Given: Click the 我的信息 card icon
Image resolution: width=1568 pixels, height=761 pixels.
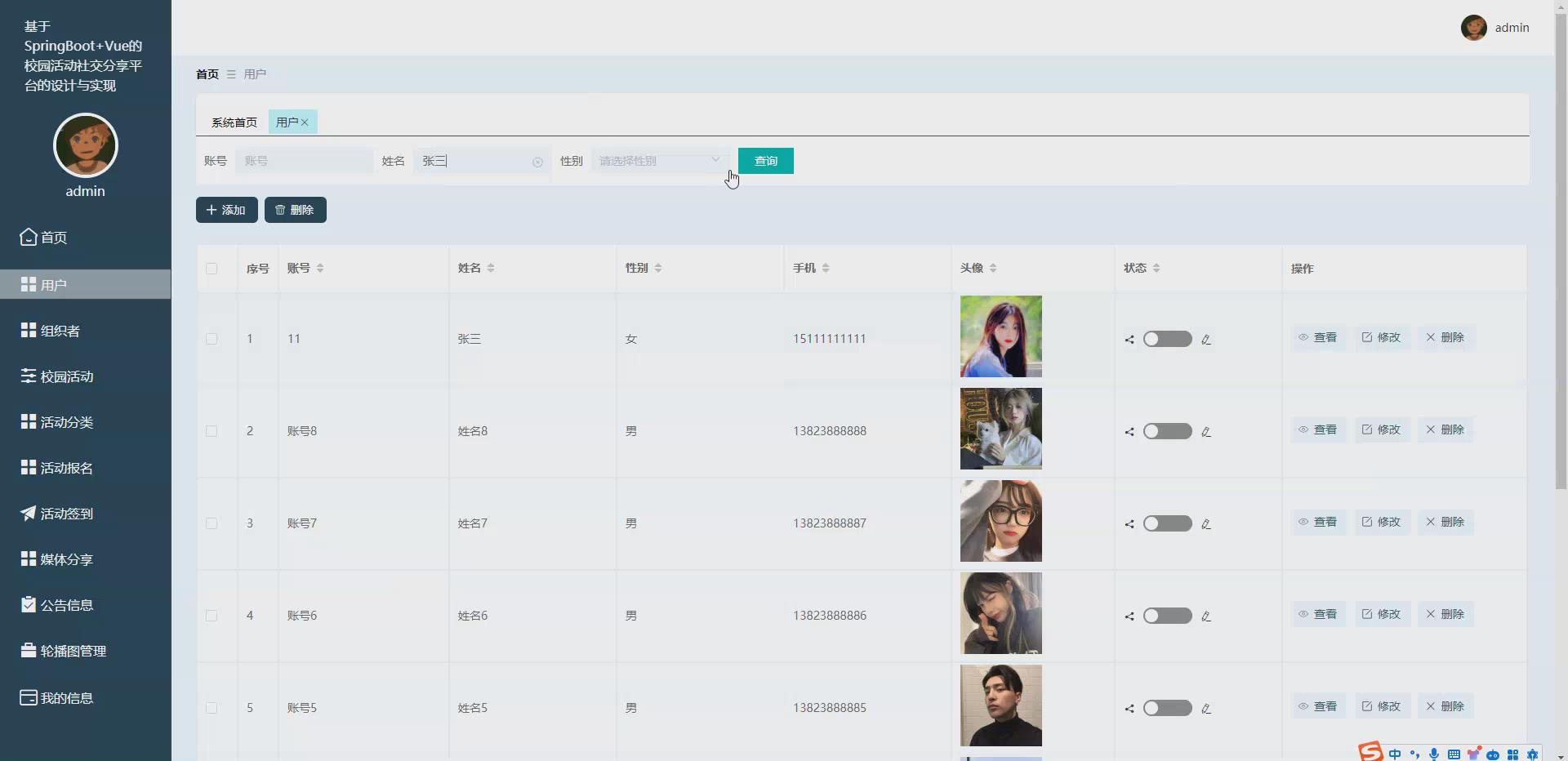Looking at the screenshot, I should click(29, 697).
